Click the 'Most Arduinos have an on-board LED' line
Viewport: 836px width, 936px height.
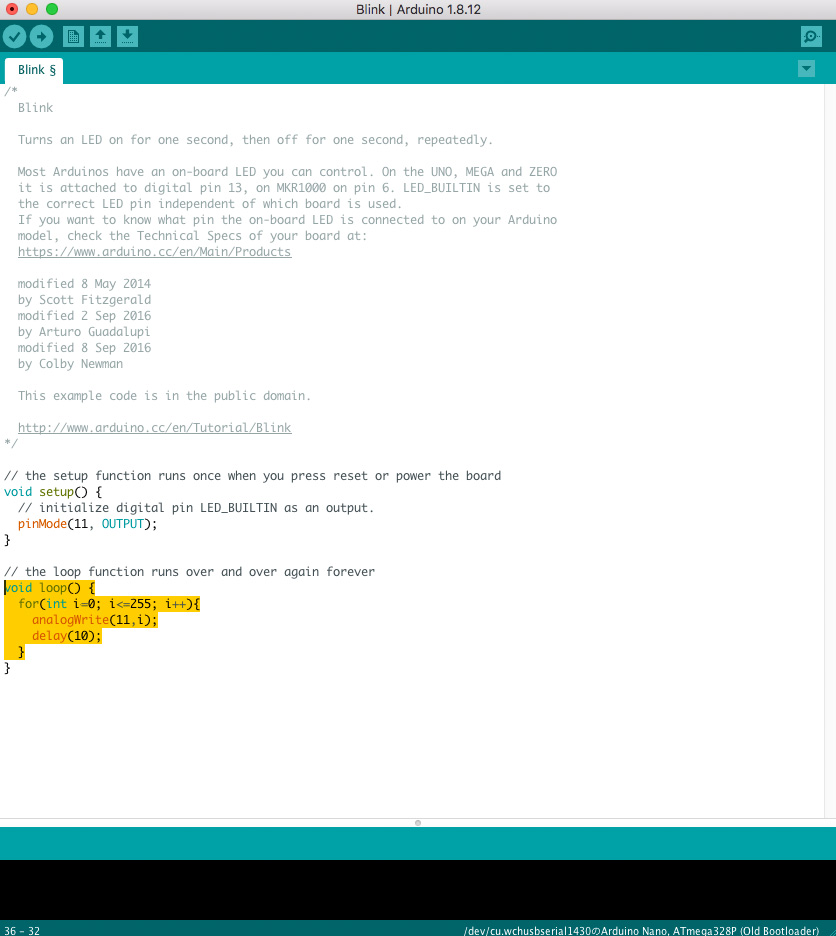click(x=287, y=172)
